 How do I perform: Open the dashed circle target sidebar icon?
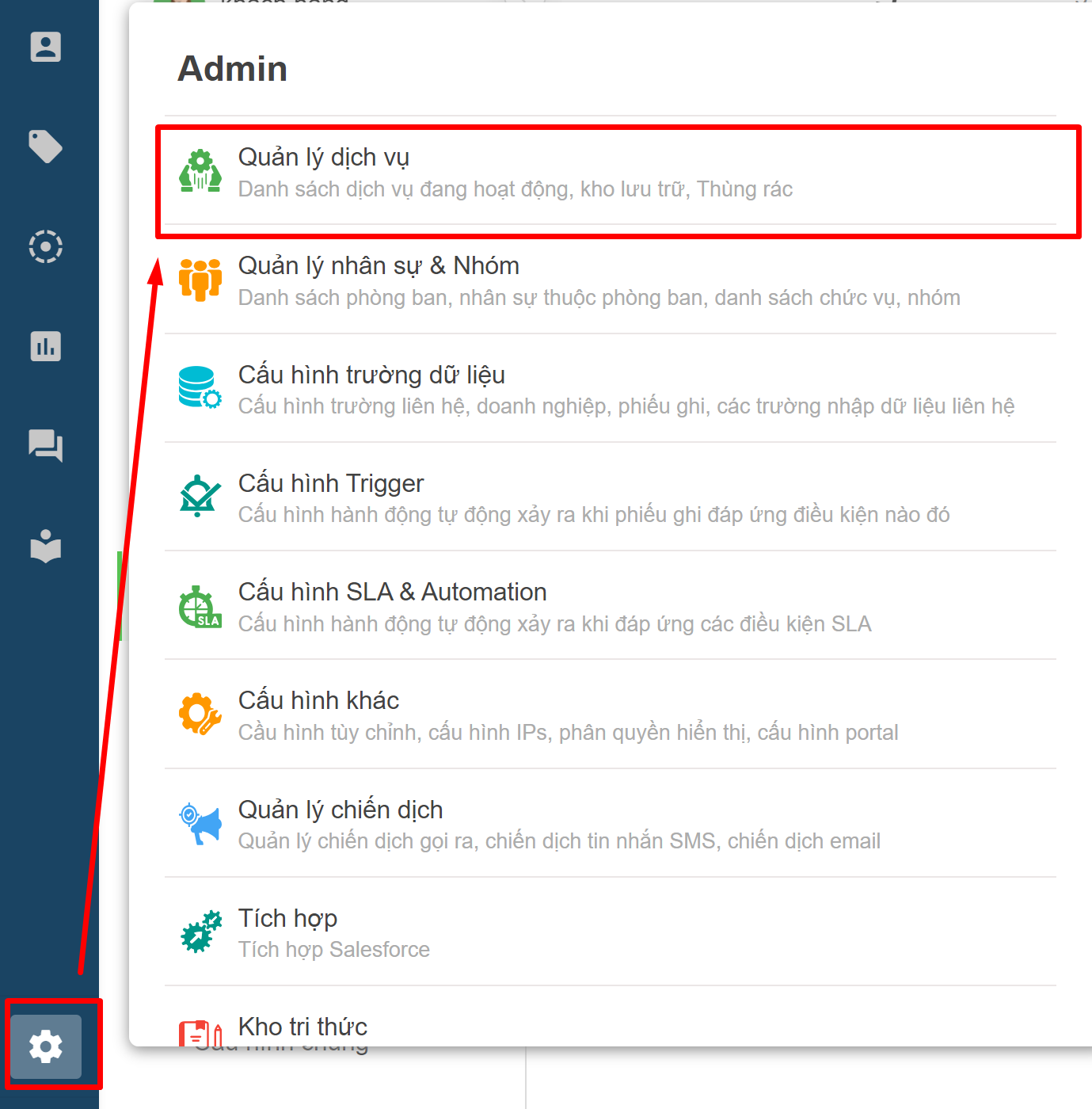click(x=45, y=246)
